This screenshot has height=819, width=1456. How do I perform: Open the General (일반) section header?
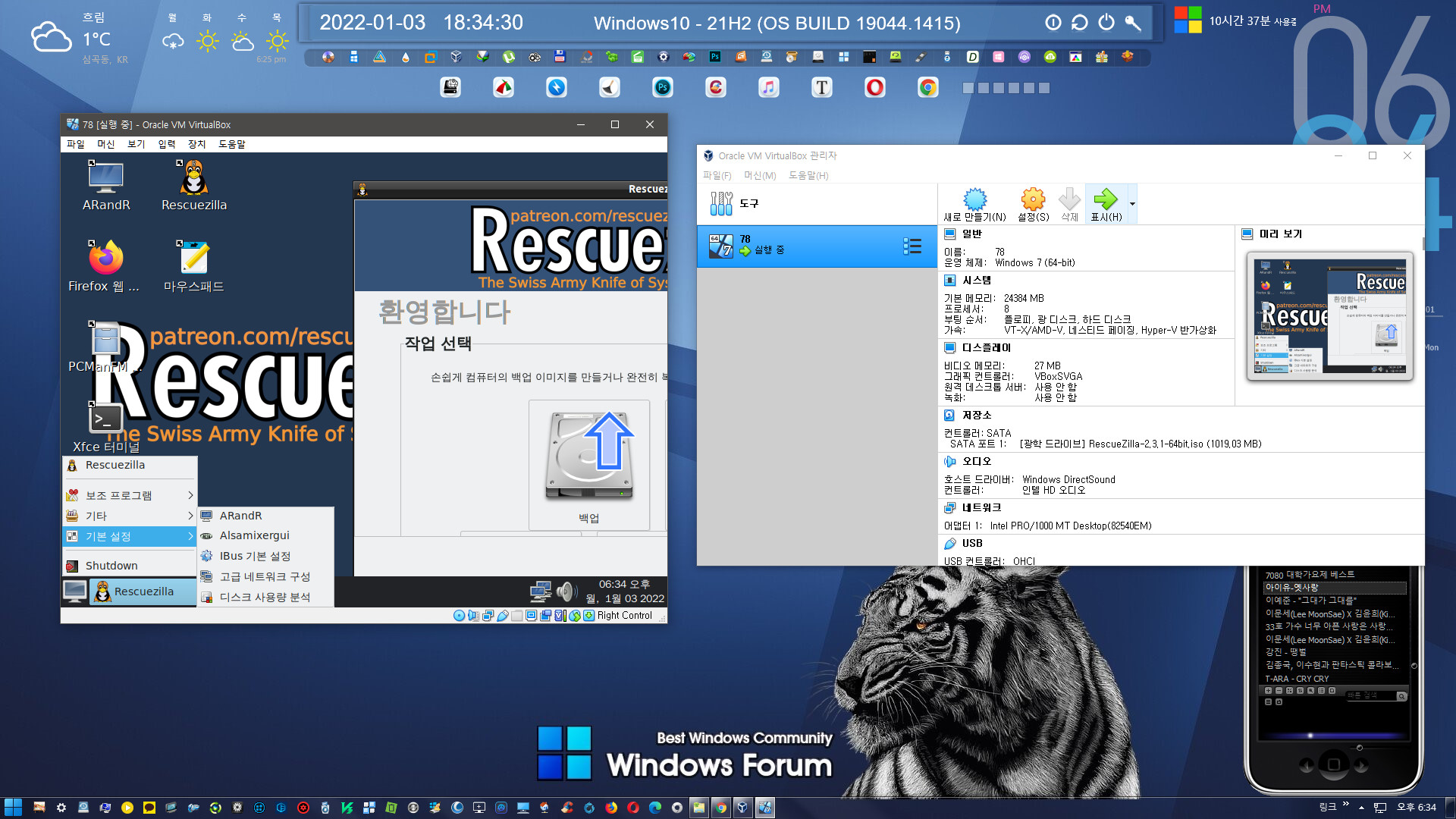[972, 234]
